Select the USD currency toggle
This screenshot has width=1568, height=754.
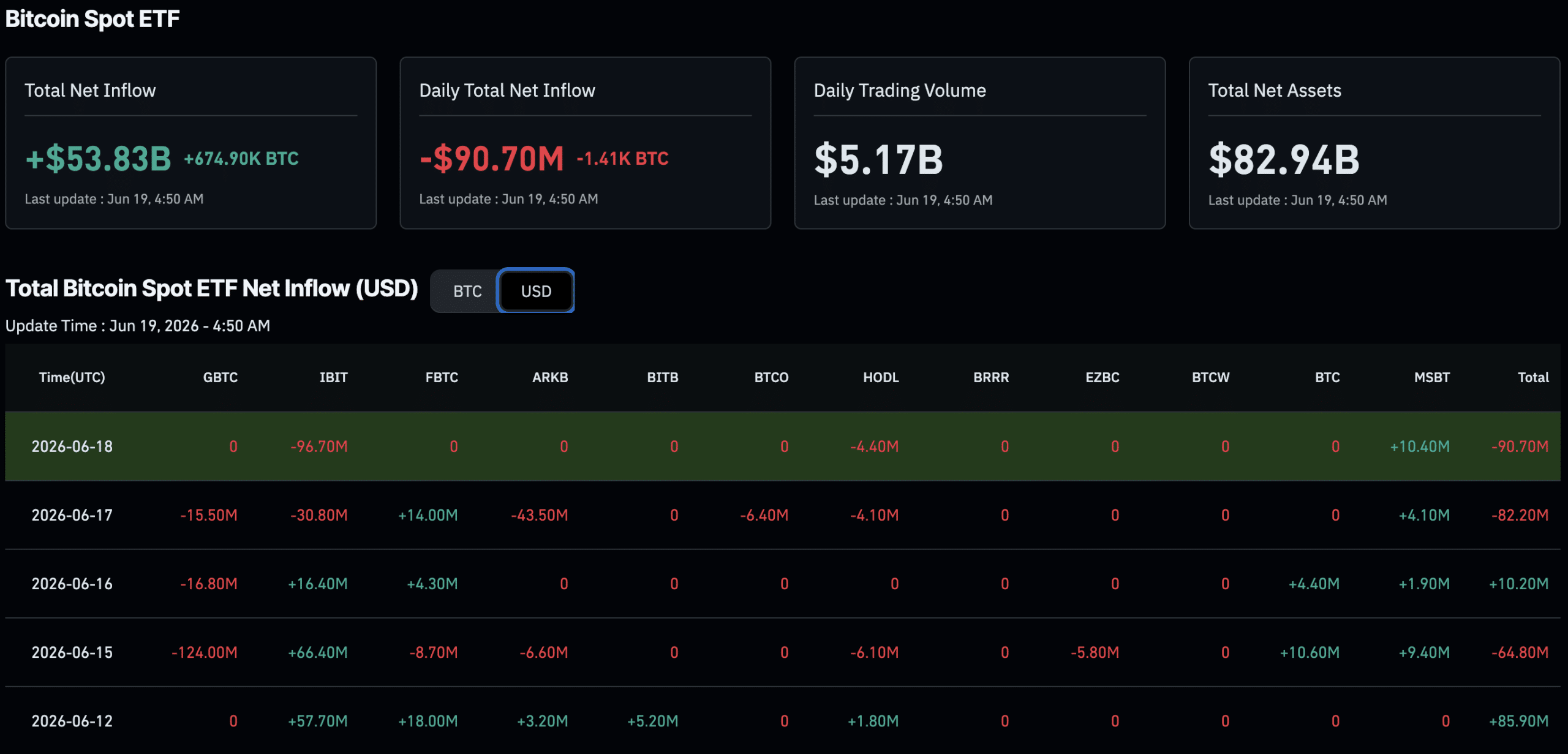click(536, 291)
